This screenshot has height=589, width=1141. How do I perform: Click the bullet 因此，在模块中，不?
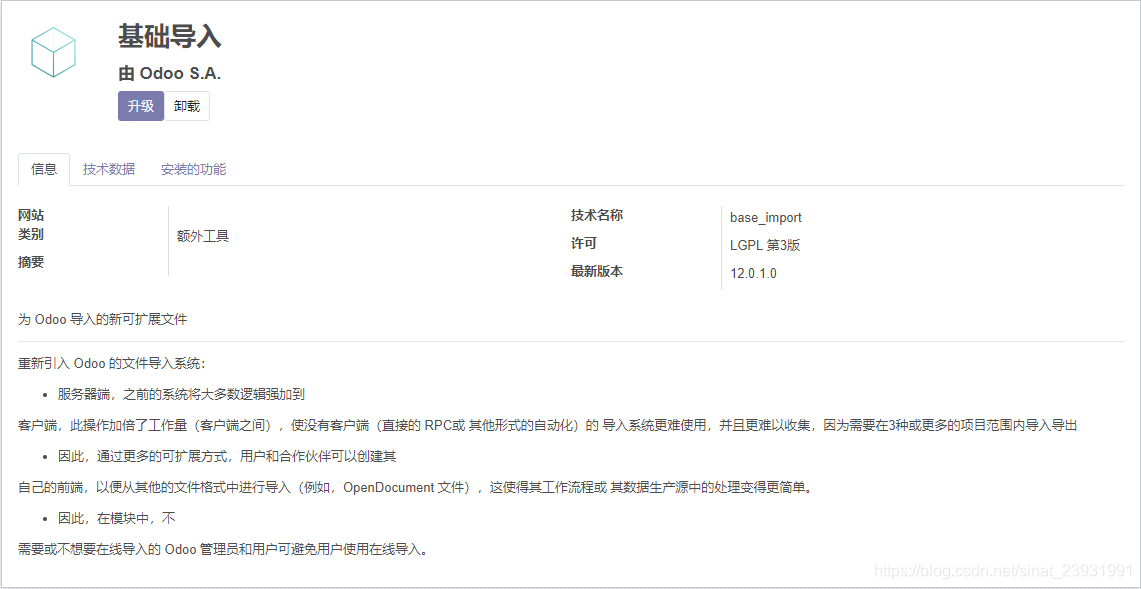click(117, 518)
